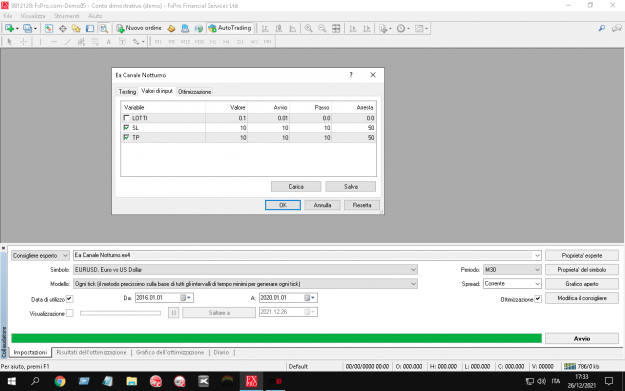Enable the LOTTI variable checkbox
Viewport: 625px width, 391px height.
pos(126,118)
